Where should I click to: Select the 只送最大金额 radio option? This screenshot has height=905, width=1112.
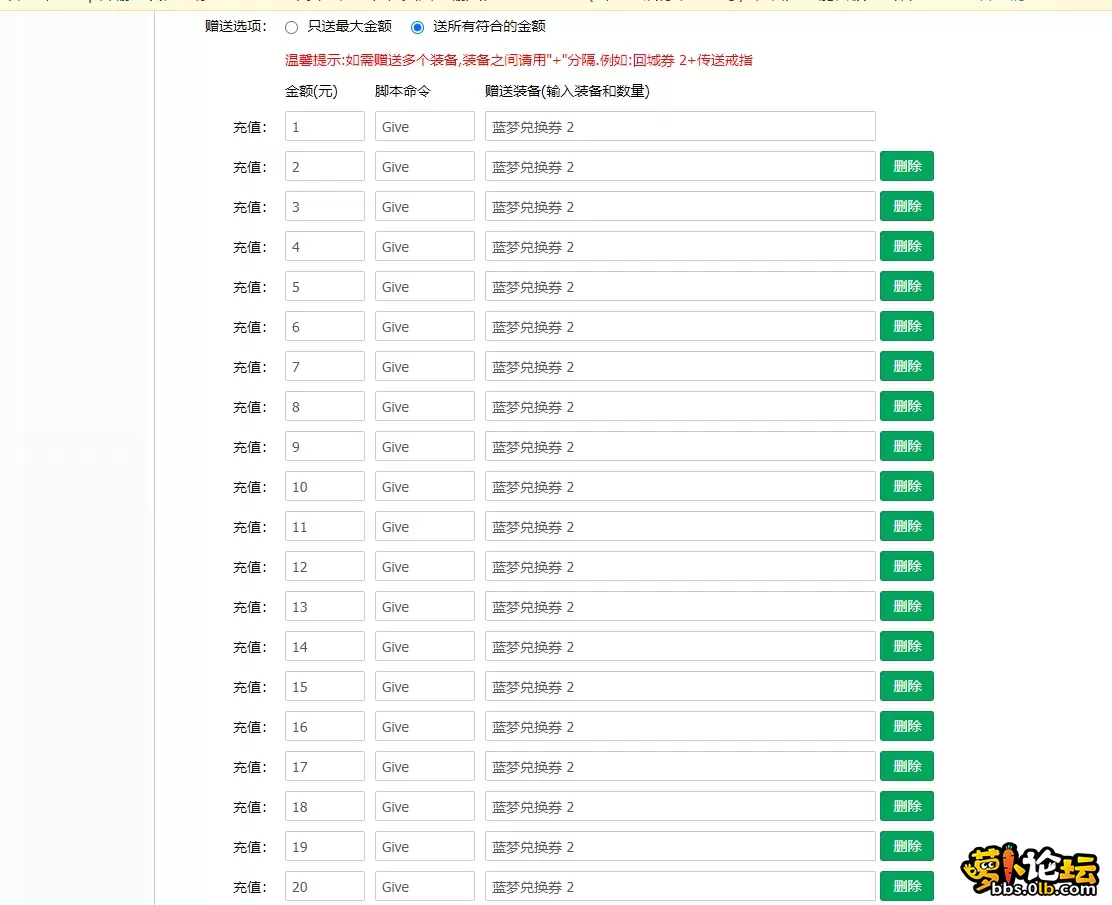click(291, 28)
